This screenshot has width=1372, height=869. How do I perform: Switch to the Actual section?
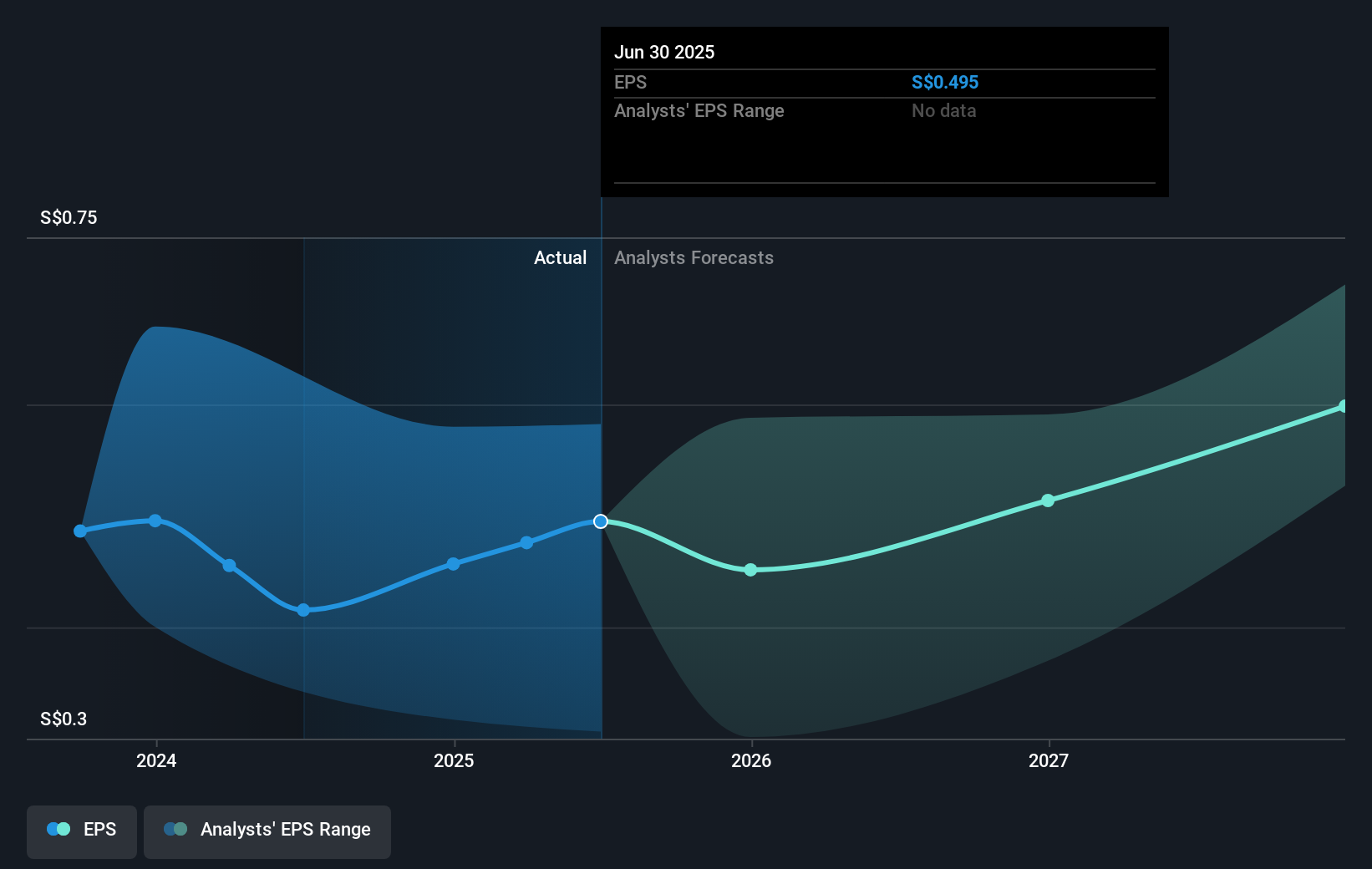[x=560, y=257]
